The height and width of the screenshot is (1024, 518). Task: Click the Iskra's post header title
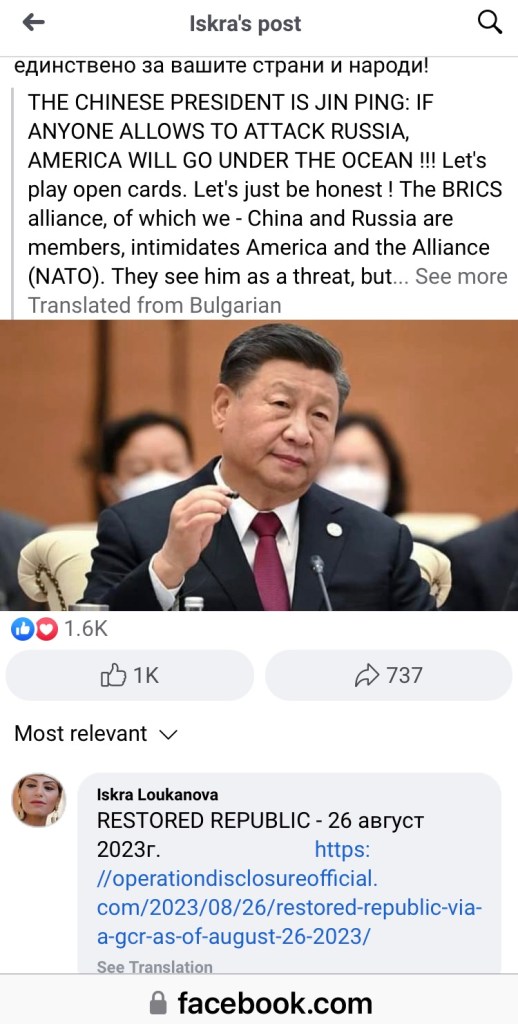click(245, 24)
